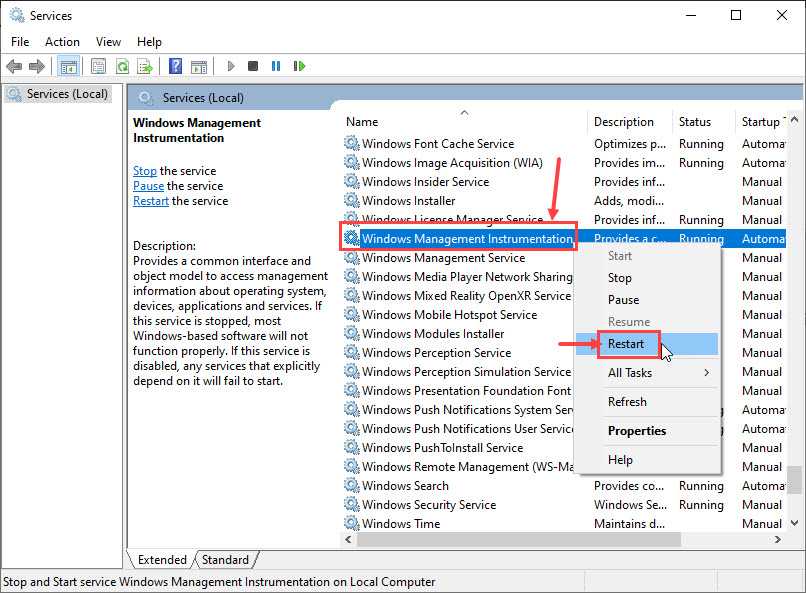Choose Pause in the context menu
The width and height of the screenshot is (806, 593).
tap(649, 300)
